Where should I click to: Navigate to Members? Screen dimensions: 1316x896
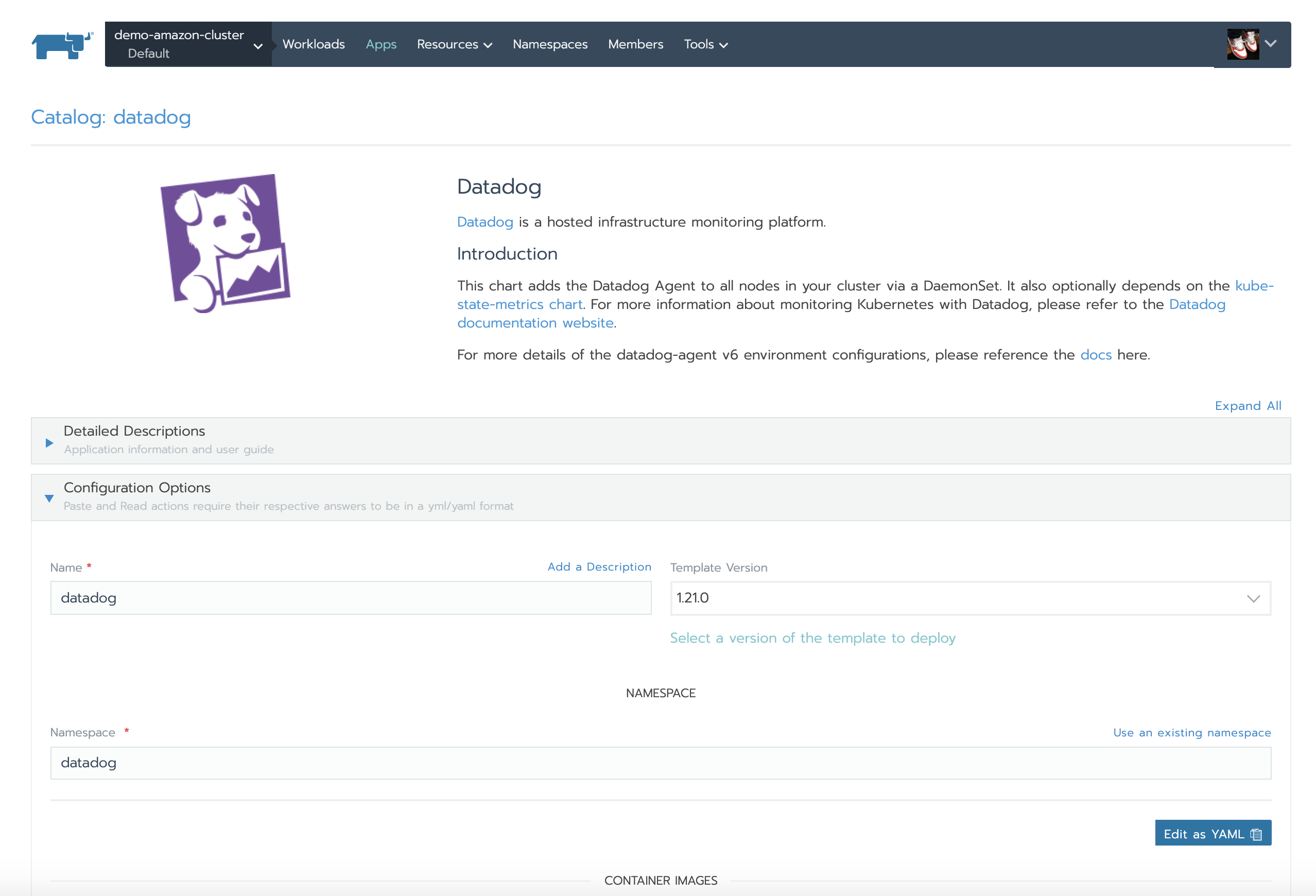click(635, 44)
